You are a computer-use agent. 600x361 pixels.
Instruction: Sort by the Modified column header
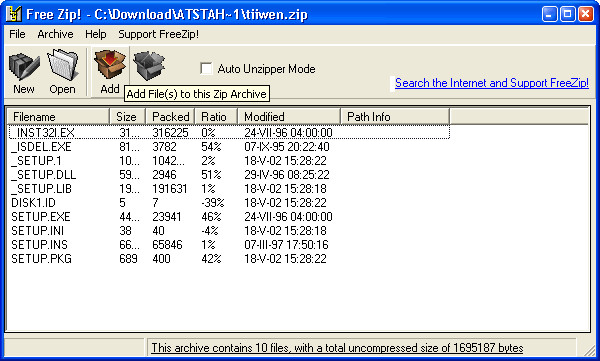pos(289,116)
